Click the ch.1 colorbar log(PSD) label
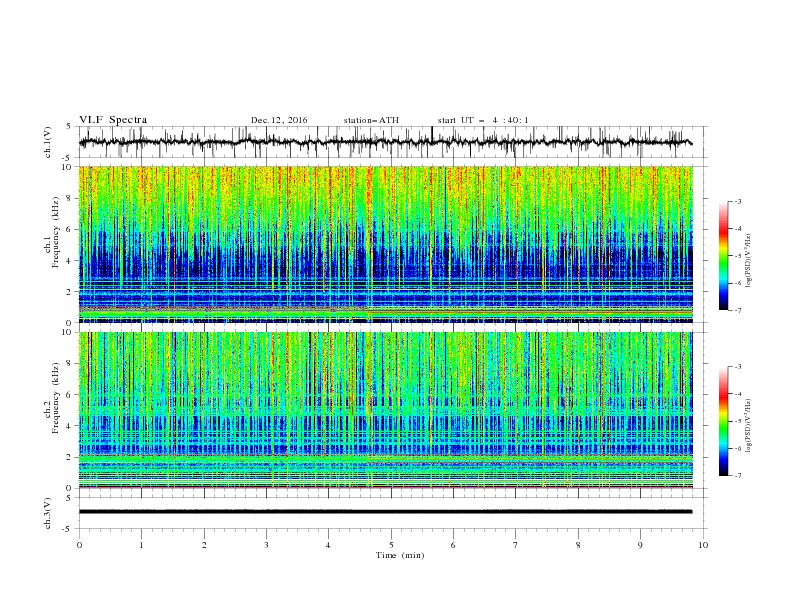 pos(748,261)
